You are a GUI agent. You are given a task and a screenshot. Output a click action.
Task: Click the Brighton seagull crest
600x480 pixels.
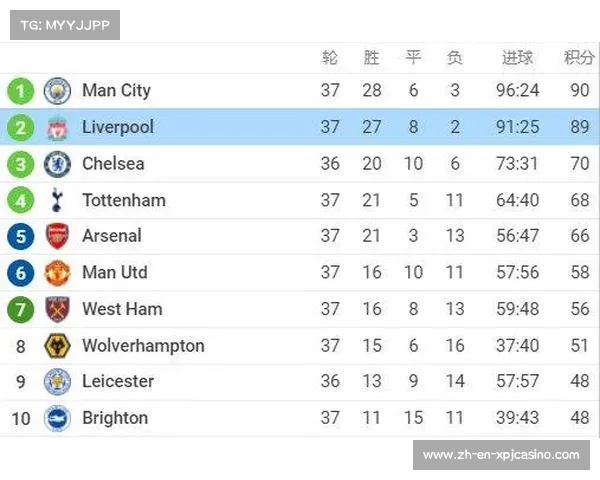[57, 418]
